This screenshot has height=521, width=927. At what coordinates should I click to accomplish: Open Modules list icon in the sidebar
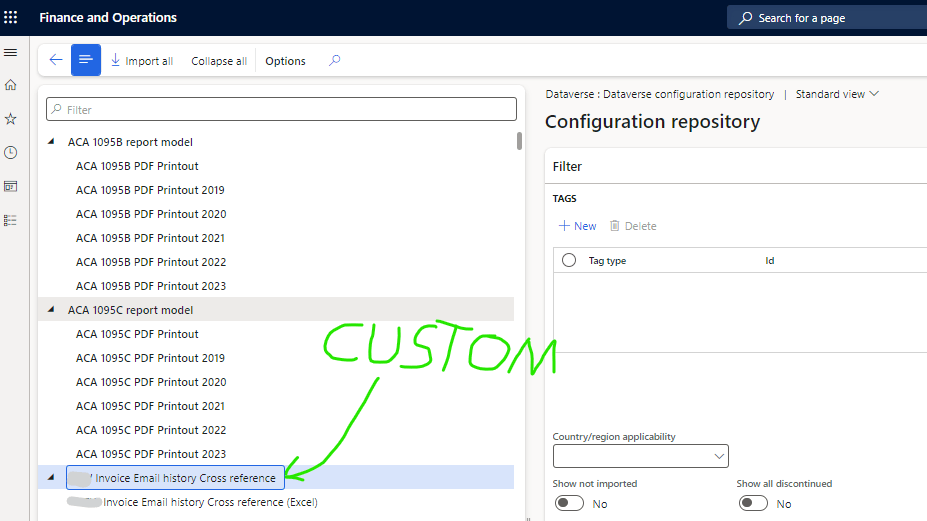pos(11,220)
